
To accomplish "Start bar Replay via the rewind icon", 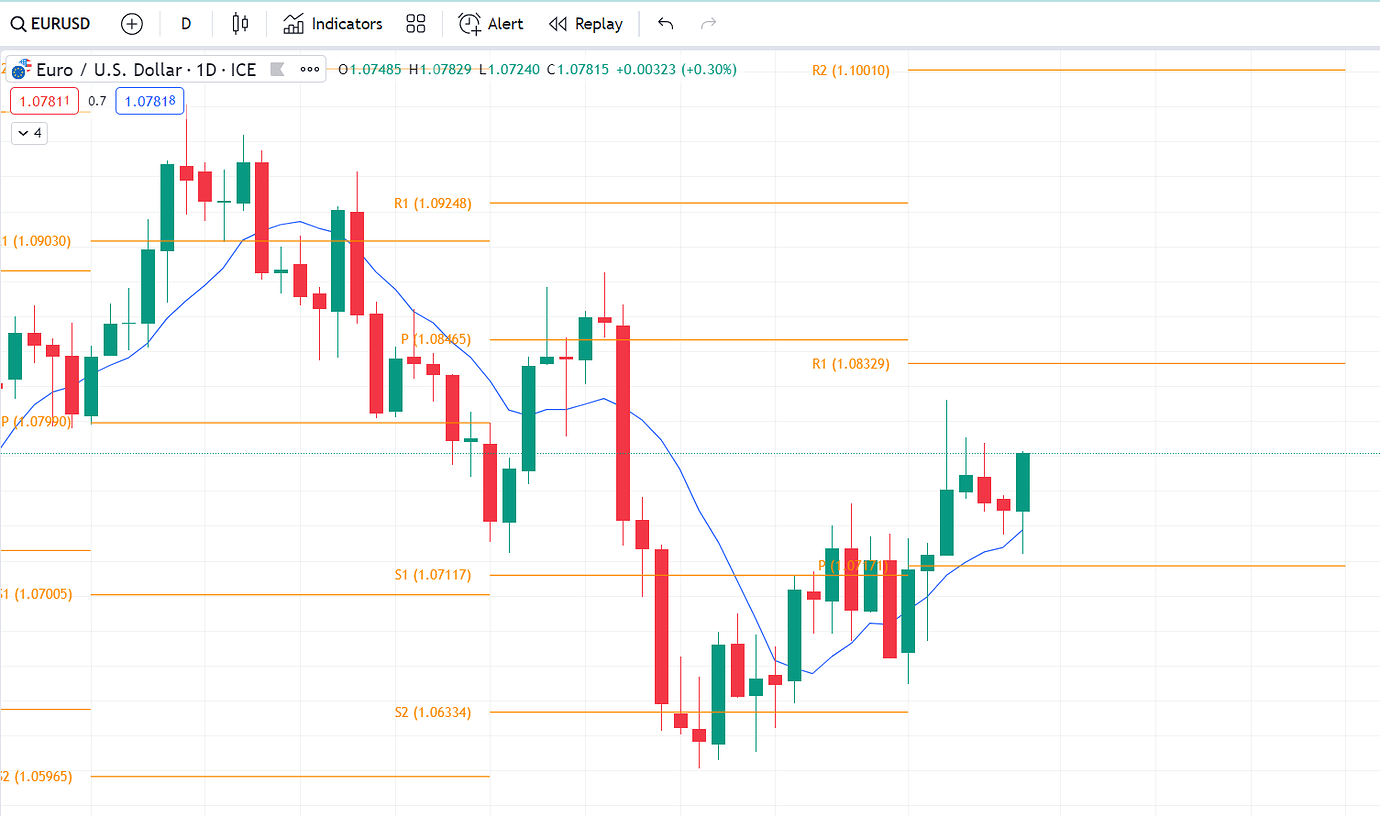I will (x=560, y=23).
